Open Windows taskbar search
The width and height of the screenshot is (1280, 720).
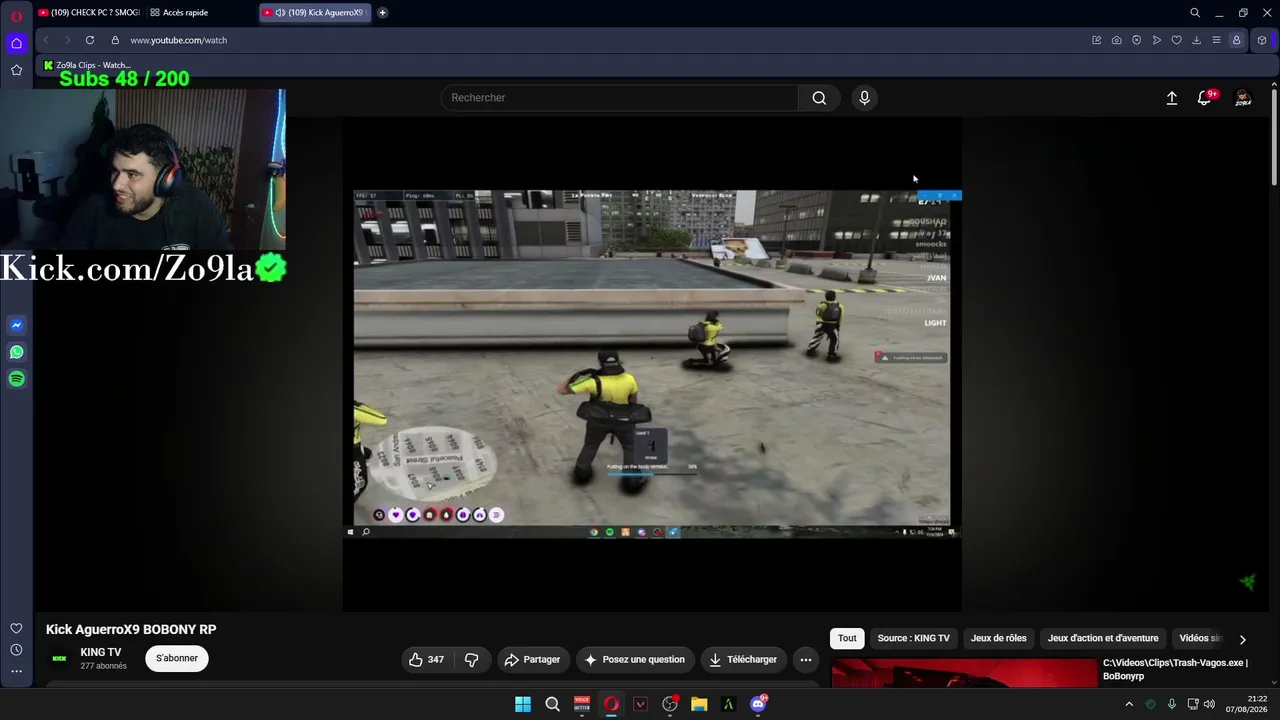(552, 704)
